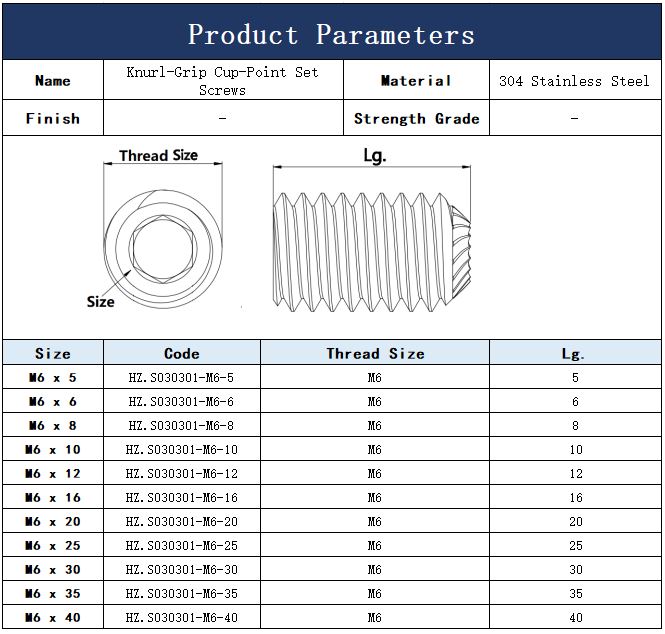665x634 pixels.
Task: Select the 304 Stainless Steel material cell
Action: (x=574, y=81)
